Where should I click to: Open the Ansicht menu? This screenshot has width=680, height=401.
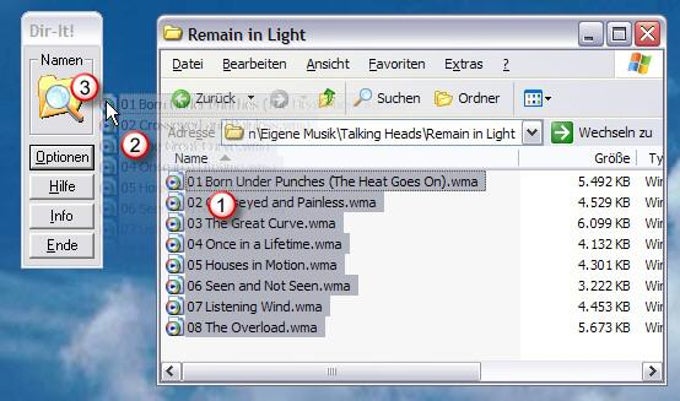click(x=327, y=64)
